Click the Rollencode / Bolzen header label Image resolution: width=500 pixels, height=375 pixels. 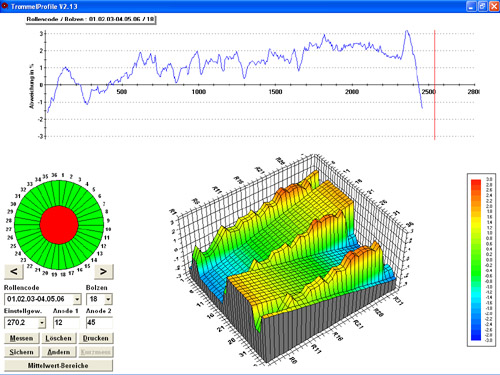(90, 19)
